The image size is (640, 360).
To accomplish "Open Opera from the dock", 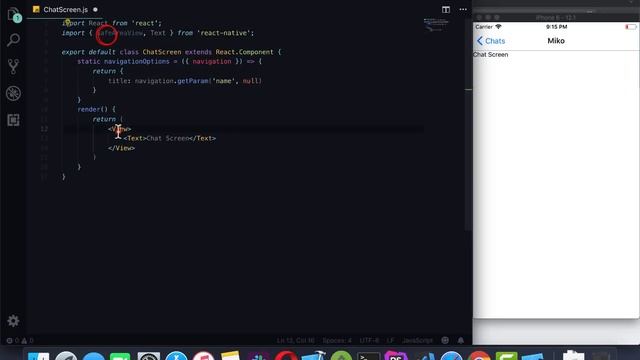I will [286, 356].
